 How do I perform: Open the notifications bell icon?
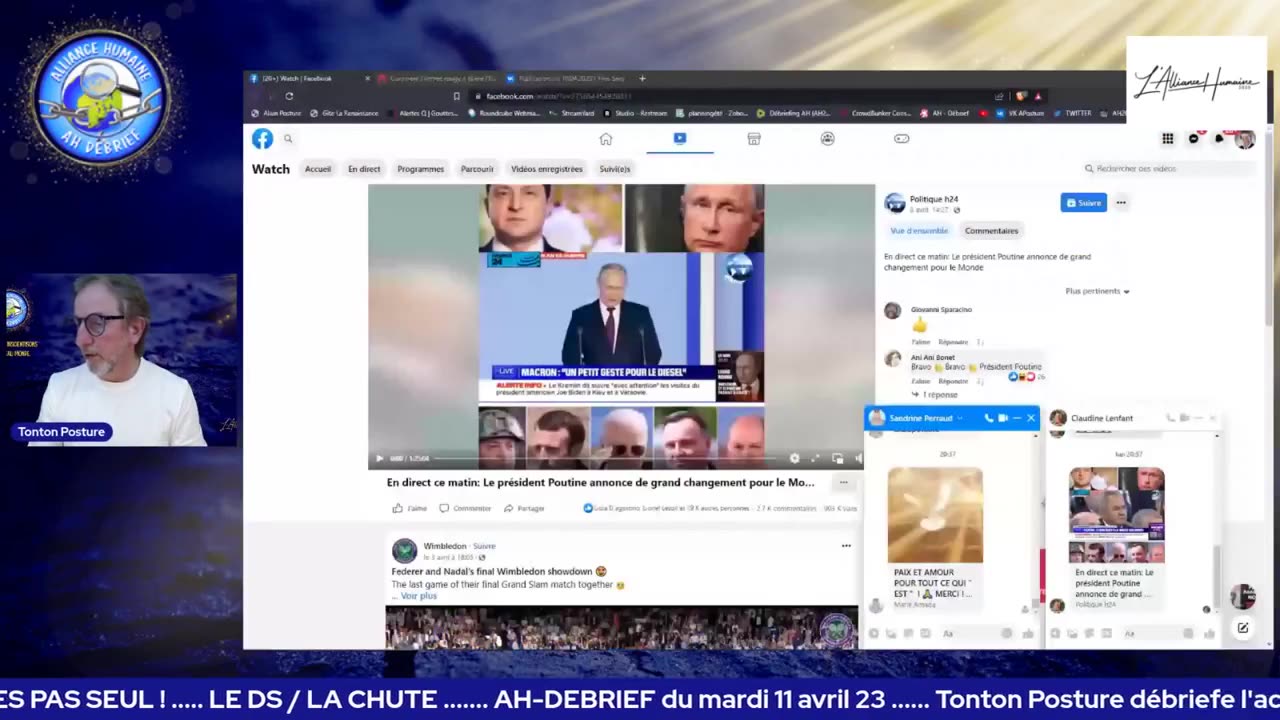pyautogui.click(x=1219, y=139)
